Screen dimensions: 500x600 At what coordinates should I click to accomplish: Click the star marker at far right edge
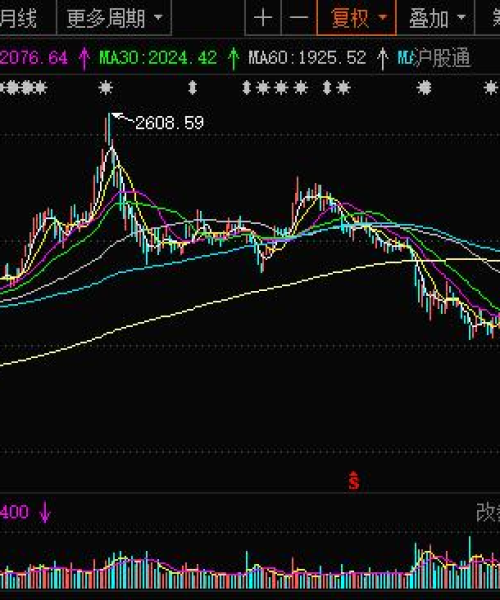tap(492, 88)
